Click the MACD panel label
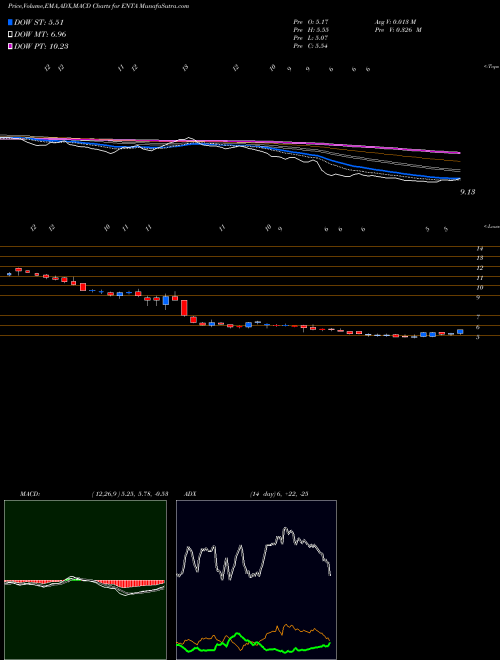The height and width of the screenshot is (660, 500). pos(30,494)
